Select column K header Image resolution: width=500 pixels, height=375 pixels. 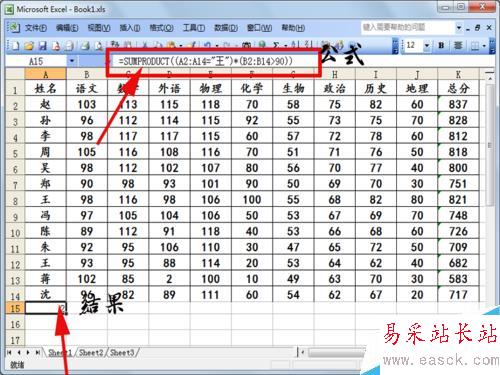click(x=458, y=74)
